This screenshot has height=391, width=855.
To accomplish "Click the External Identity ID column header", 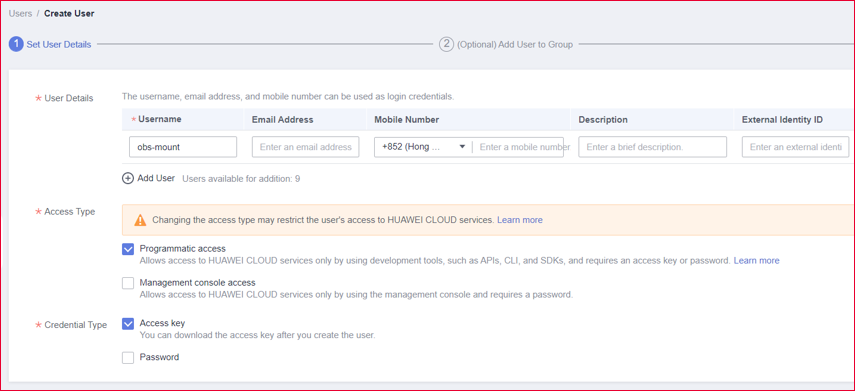I will [782, 119].
